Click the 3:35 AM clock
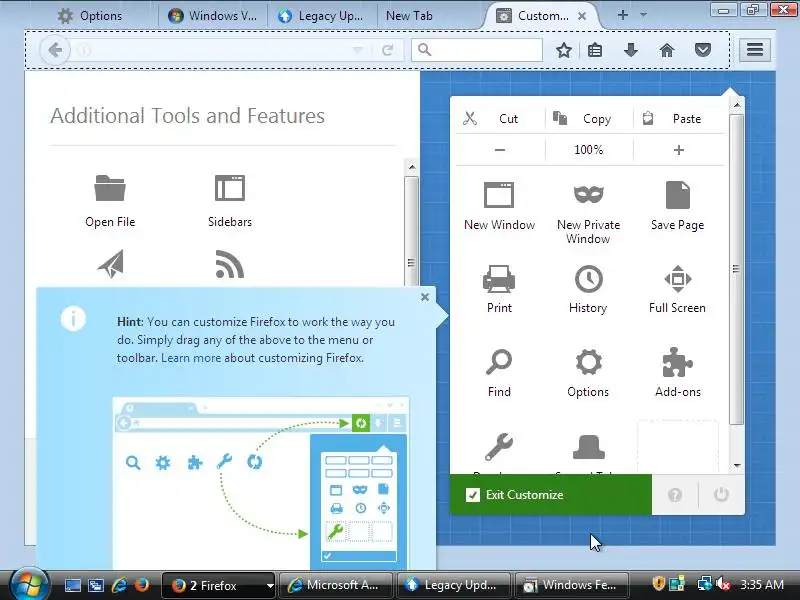This screenshot has width=800, height=600. [x=762, y=585]
